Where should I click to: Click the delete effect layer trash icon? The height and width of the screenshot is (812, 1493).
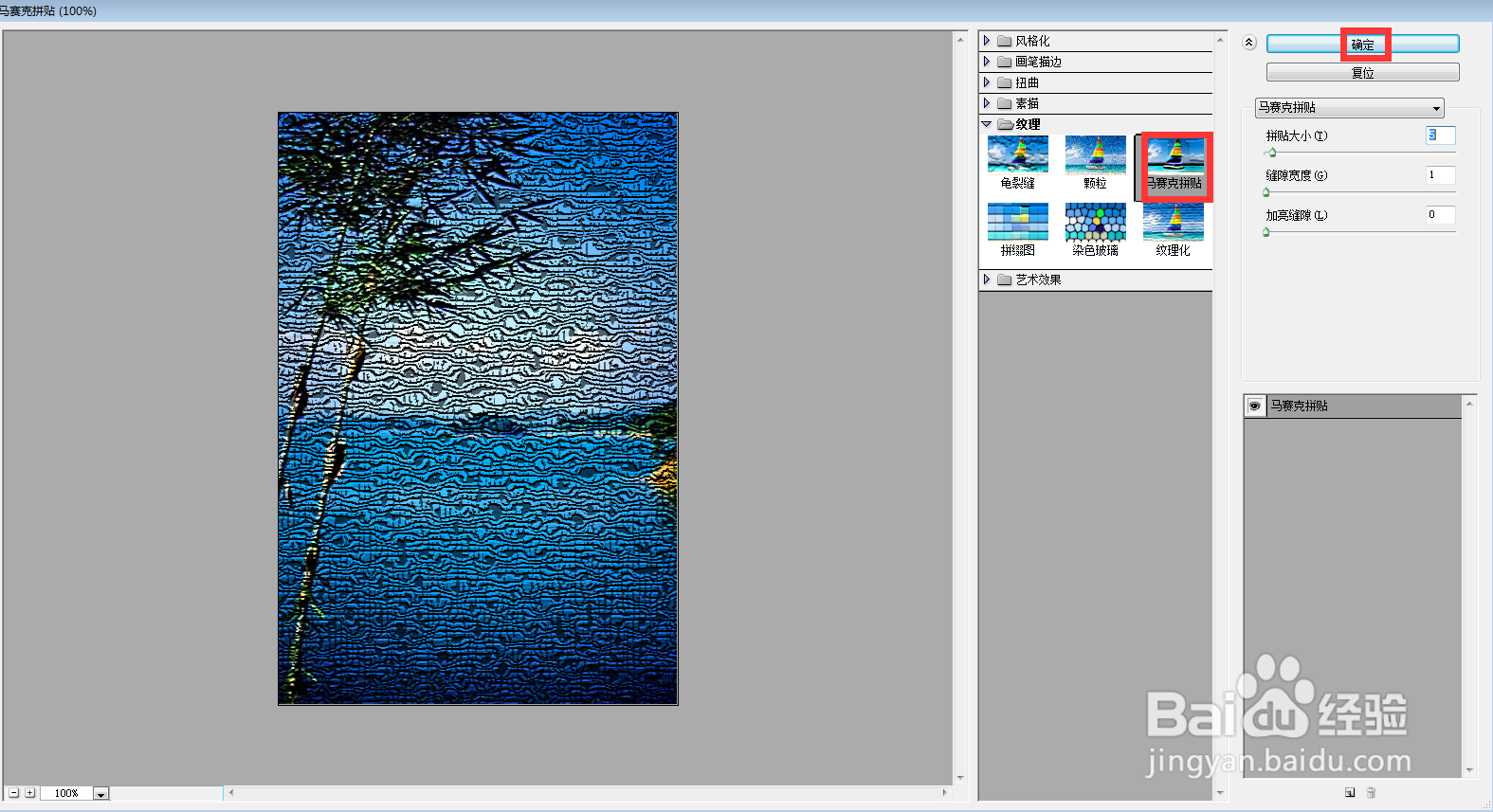tap(1371, 792)
